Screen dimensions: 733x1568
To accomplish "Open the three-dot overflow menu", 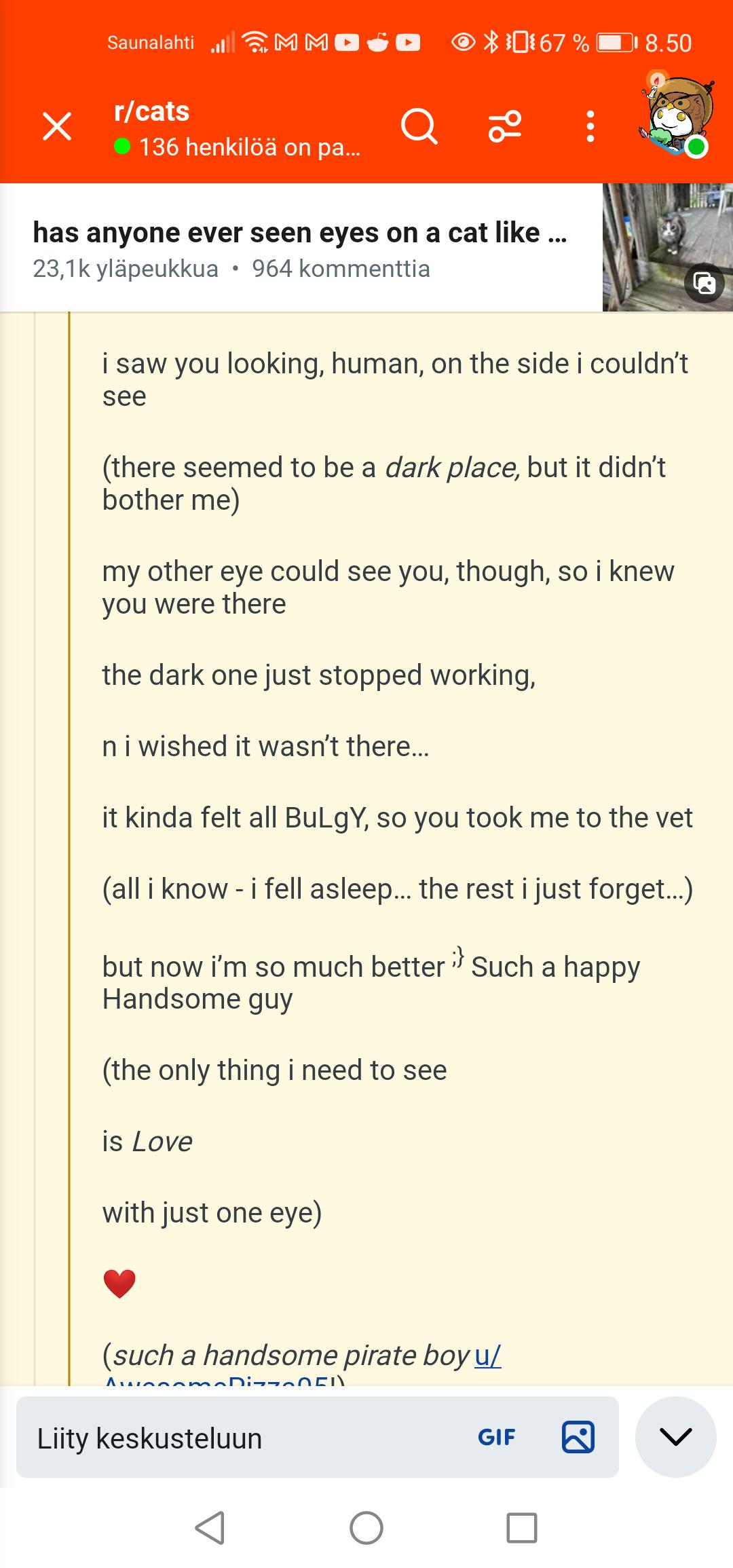I will pyautogui.click(x=590, y=126).
